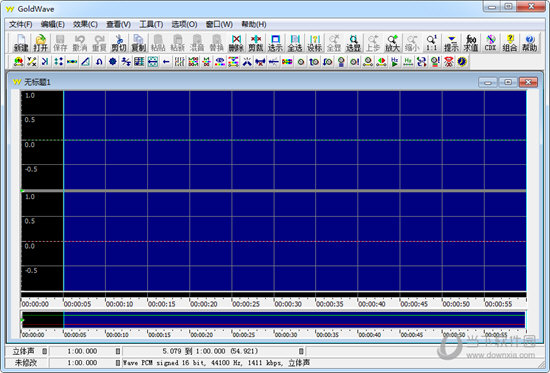This screenshot has height=373, width=550.
Task: Click the 新建 (New) toolbar button
Action: pos(21,43)
